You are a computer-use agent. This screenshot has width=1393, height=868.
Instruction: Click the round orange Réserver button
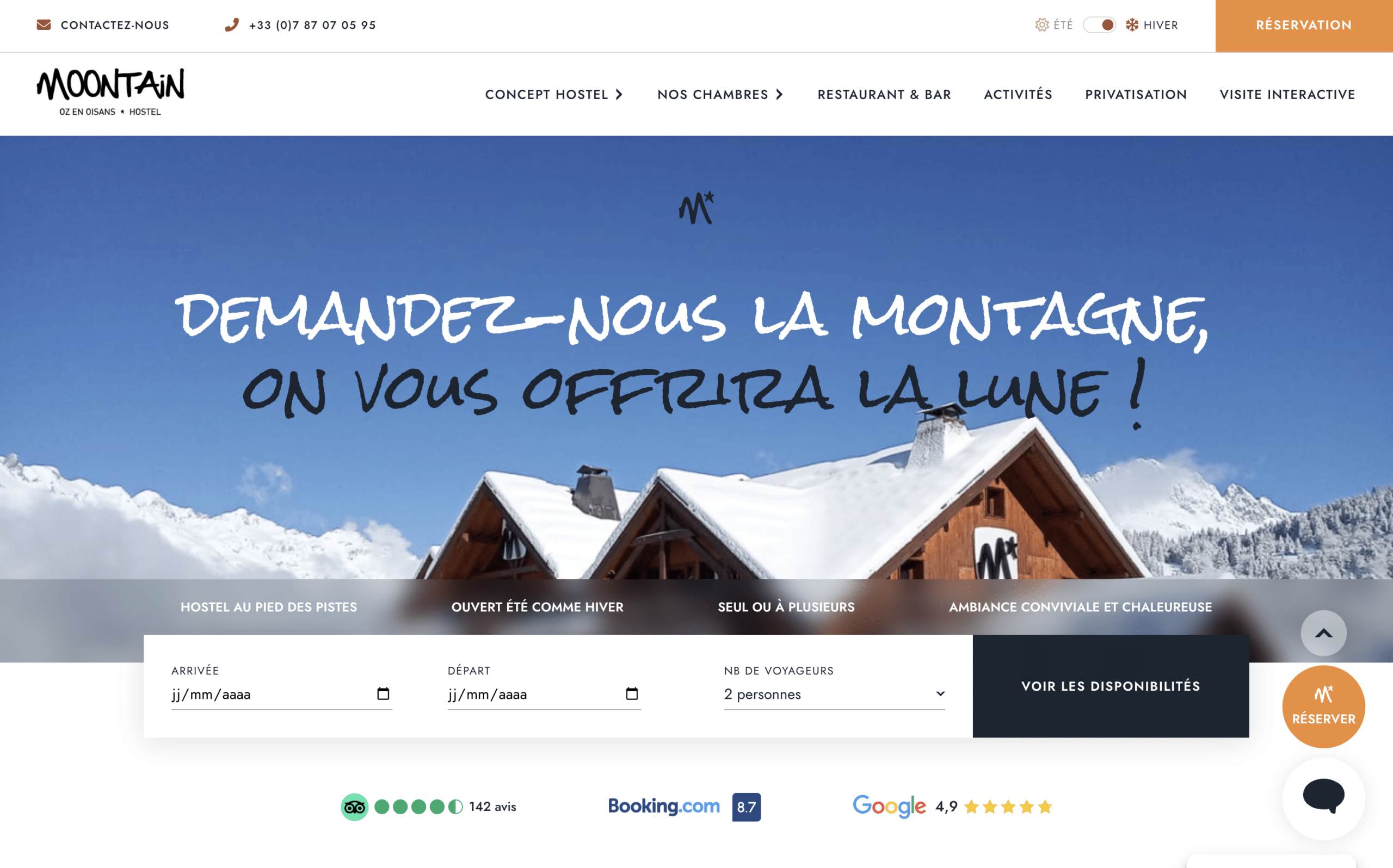click(x=1323, y=706)
